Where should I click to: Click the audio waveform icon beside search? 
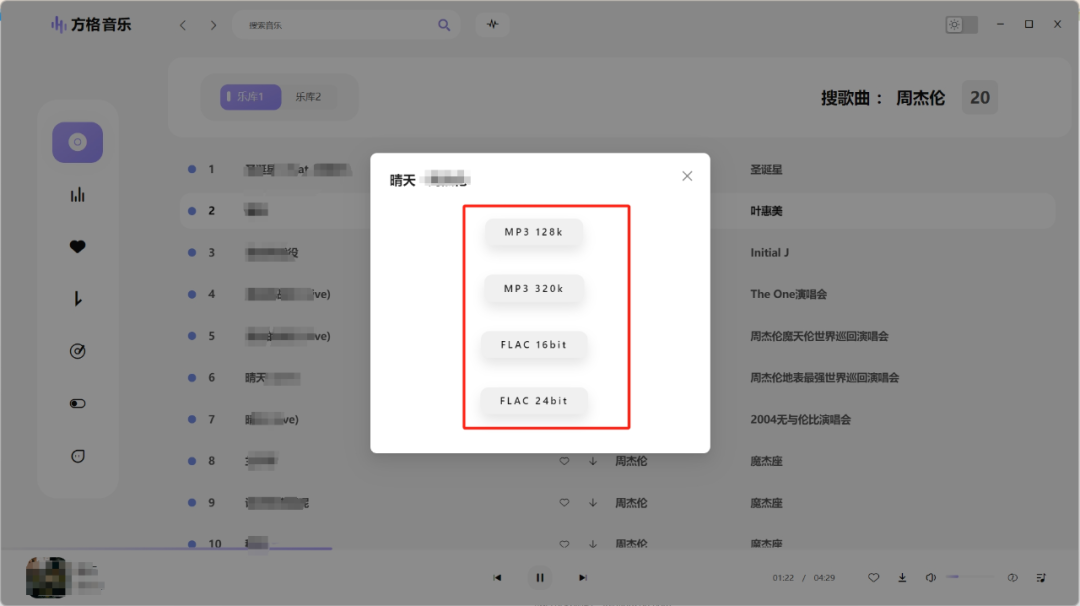493,25
